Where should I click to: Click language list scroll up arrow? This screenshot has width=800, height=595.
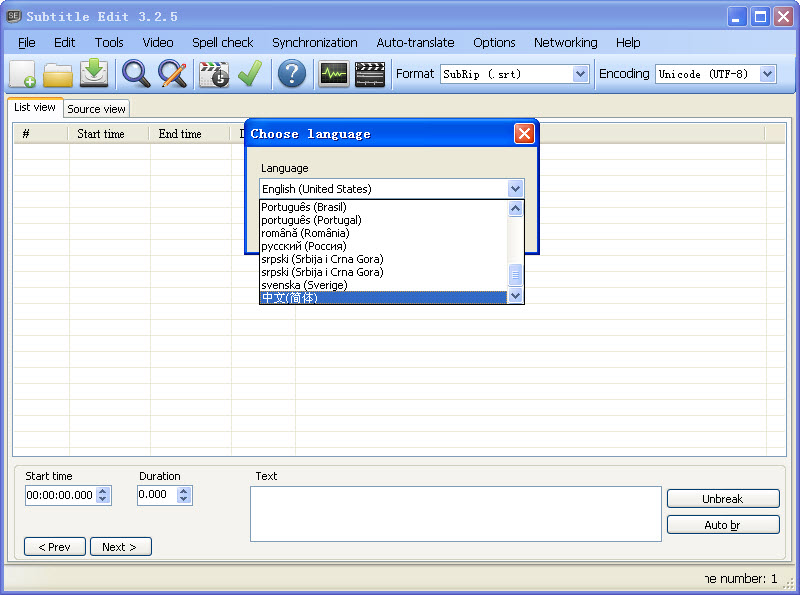point(515,208)
